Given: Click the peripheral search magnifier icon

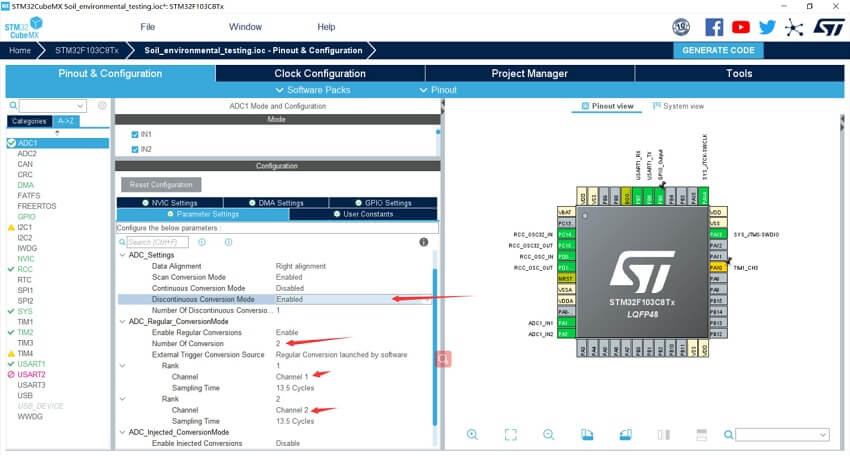Looking at the screenshot, I should 13,105.
